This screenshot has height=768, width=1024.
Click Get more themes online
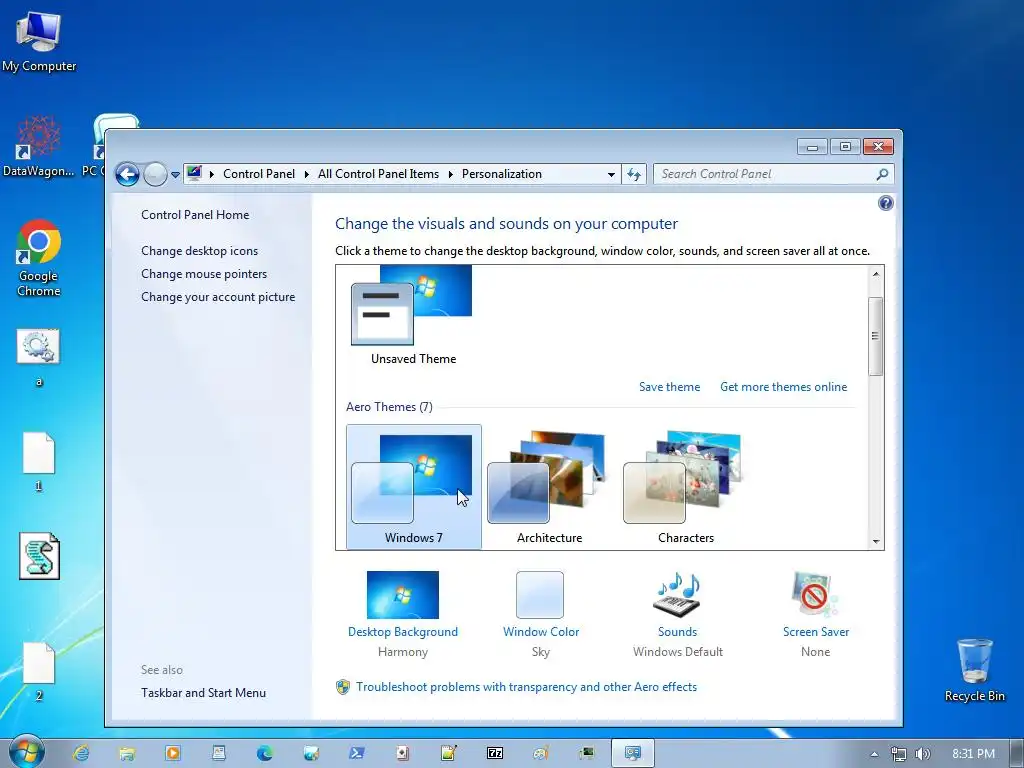(783, 387)
